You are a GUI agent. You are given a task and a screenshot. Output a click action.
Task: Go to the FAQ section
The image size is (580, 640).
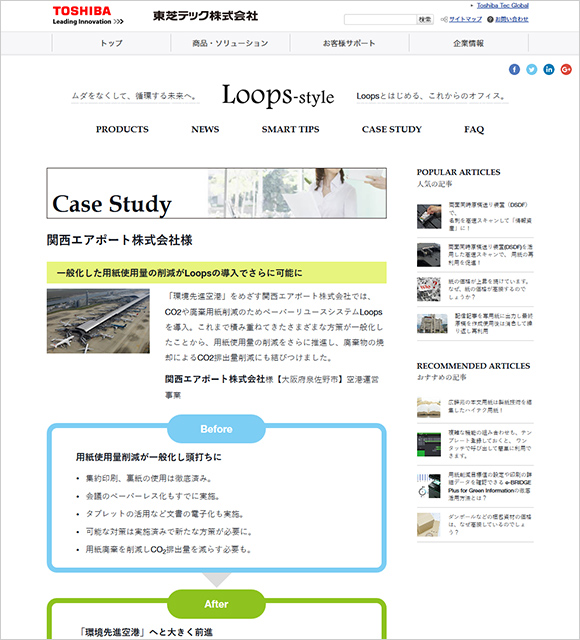(x=474, y=129)
